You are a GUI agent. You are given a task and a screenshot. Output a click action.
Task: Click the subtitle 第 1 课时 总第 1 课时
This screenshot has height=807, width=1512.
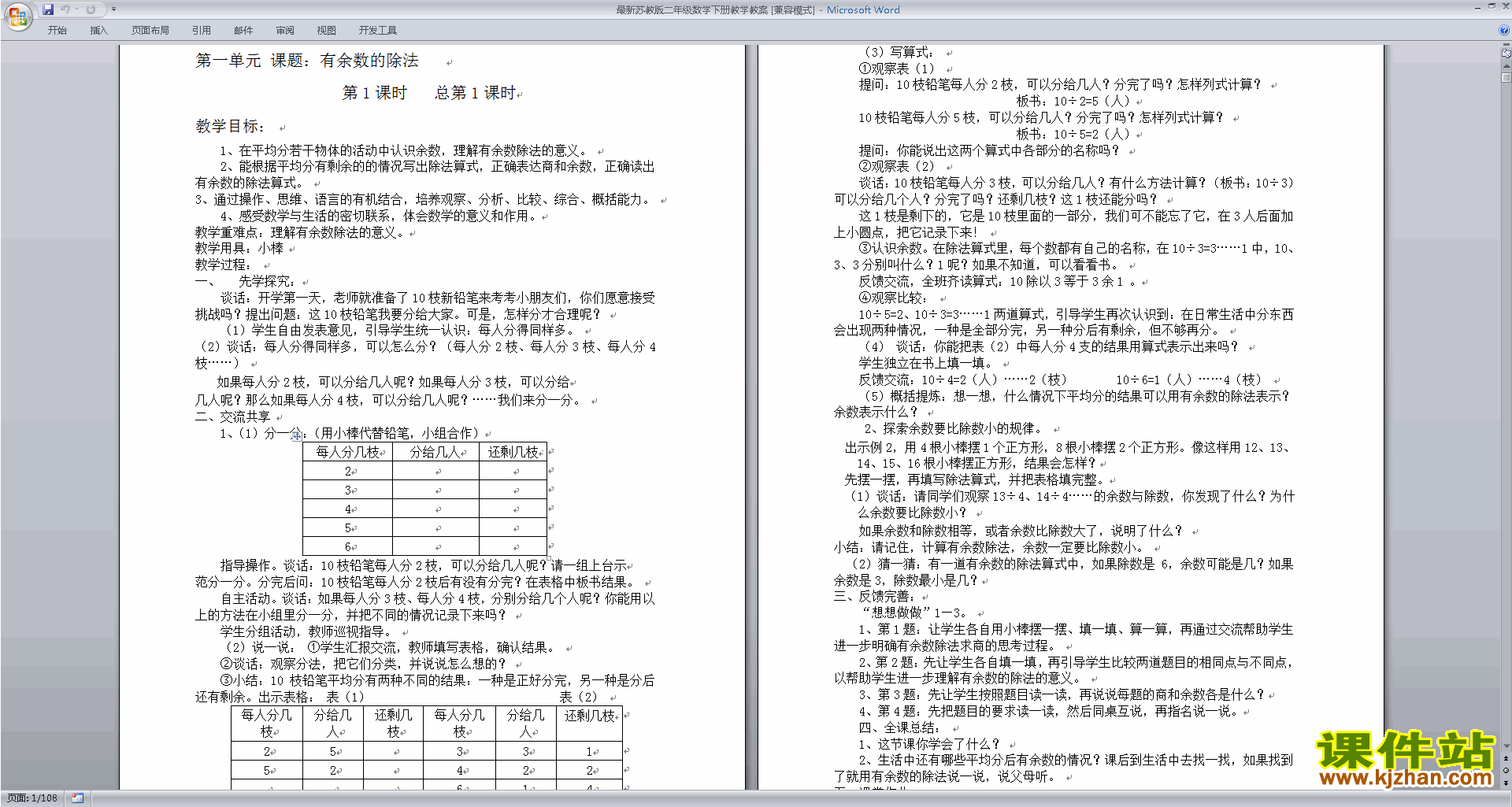428,93
